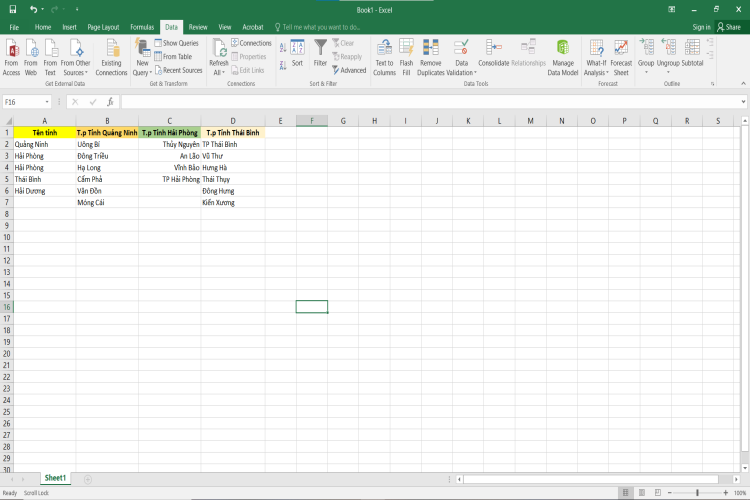Launch Text to Columns wizard
The width and height of the screenshot is (750, 500).
pos(385,57)
